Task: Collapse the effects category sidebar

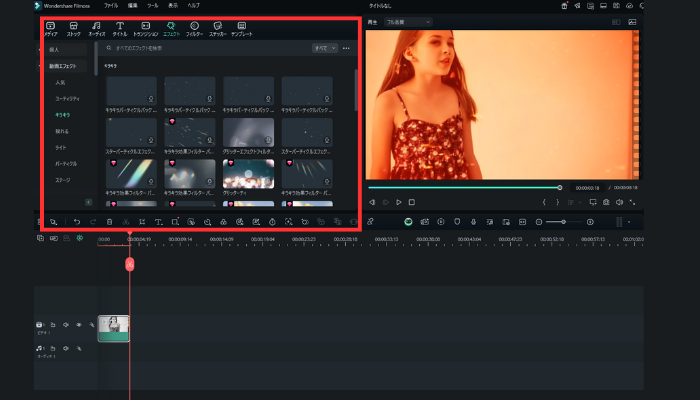Action: (88, 202)
